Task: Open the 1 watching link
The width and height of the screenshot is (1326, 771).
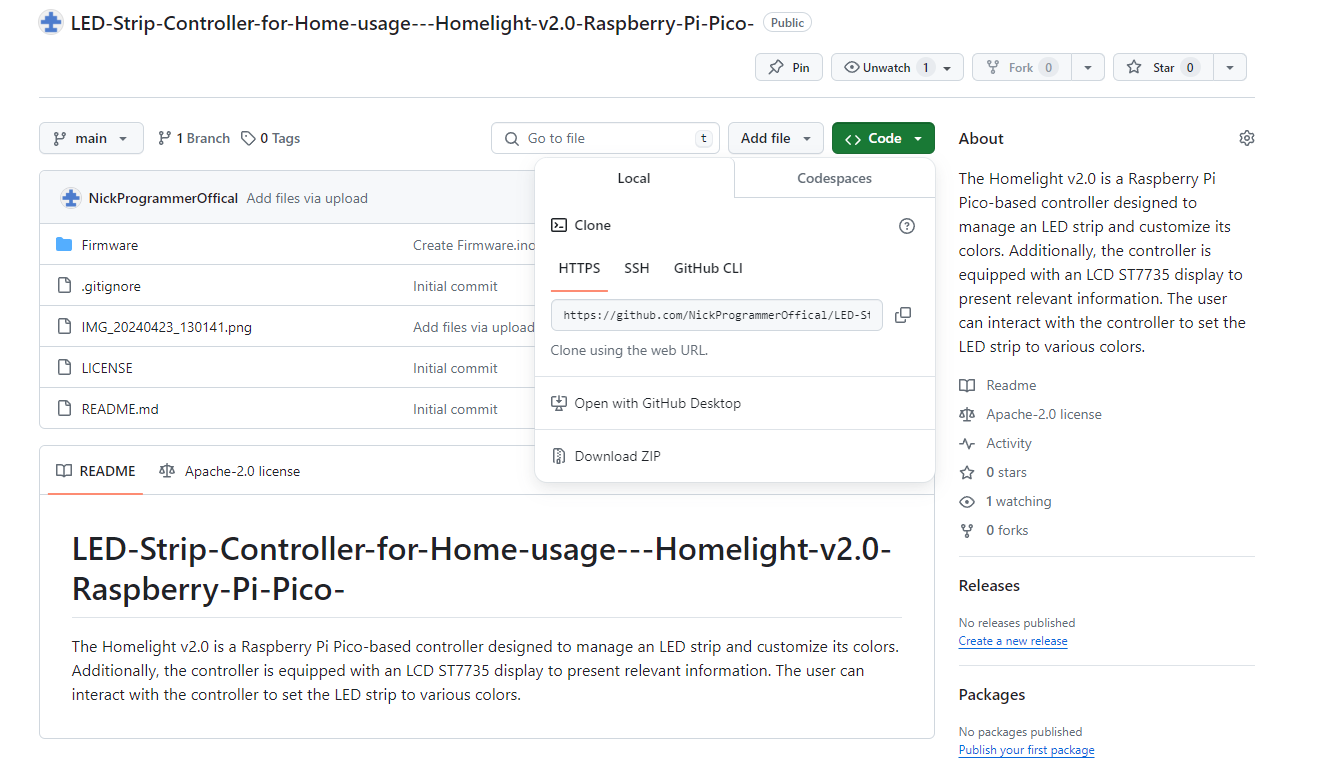Action: pos(1019,501)
